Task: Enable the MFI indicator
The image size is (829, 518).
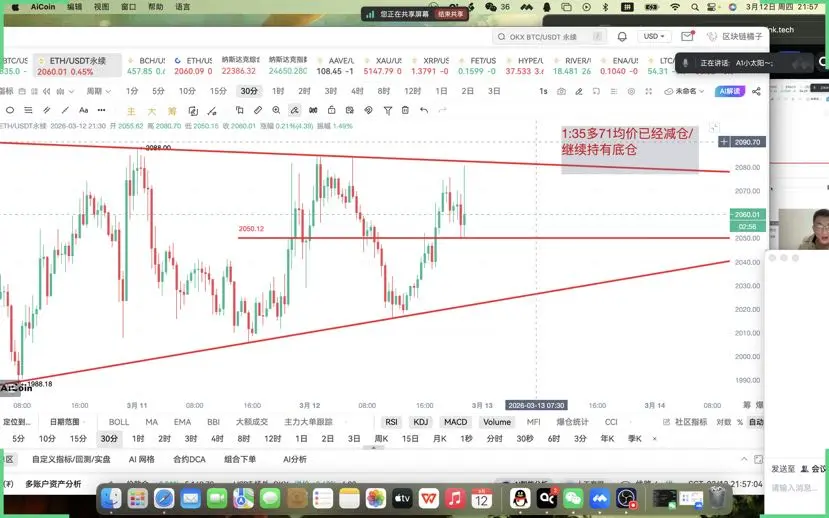Action: (533, 422)
